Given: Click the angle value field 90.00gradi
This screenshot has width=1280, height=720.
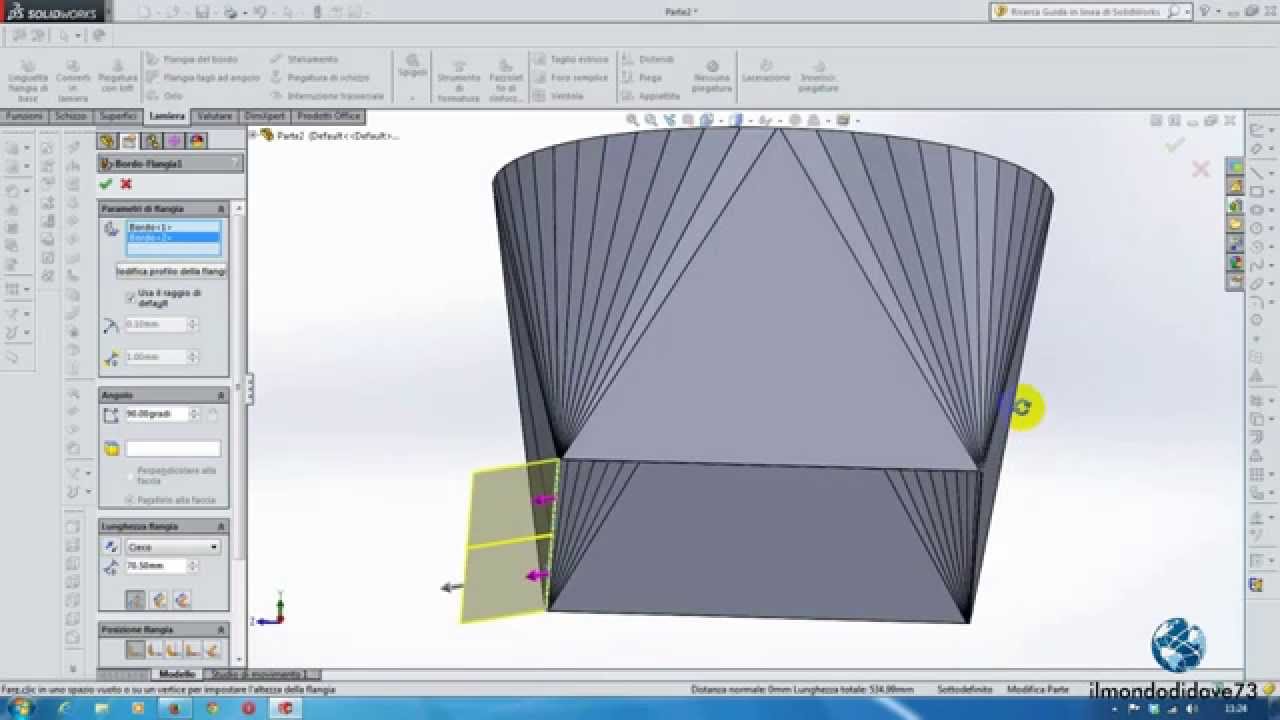Looking at the screenshot, I should (155, 414).
